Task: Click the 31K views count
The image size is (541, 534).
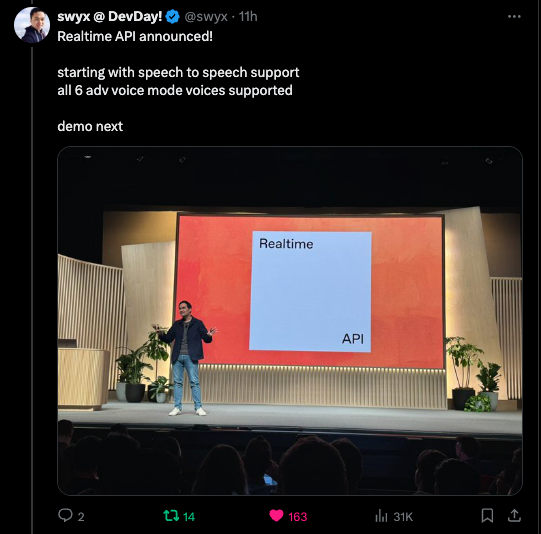Action: [x=403, y=516]
